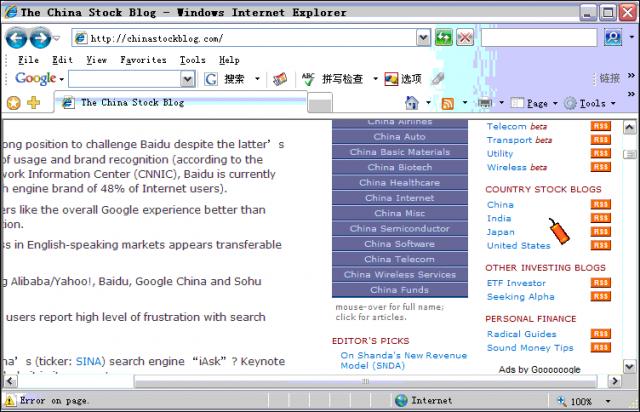This screenshot has height=412, width=640.
Task: Click the red Stop loading icon
Action: coord(465,38)
